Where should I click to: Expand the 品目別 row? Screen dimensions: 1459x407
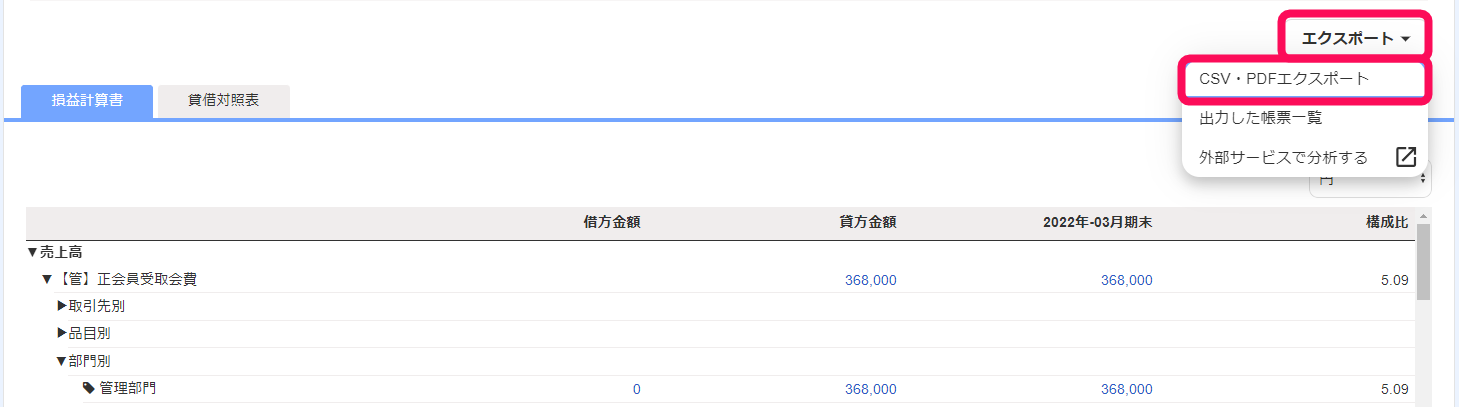[62, 333]
